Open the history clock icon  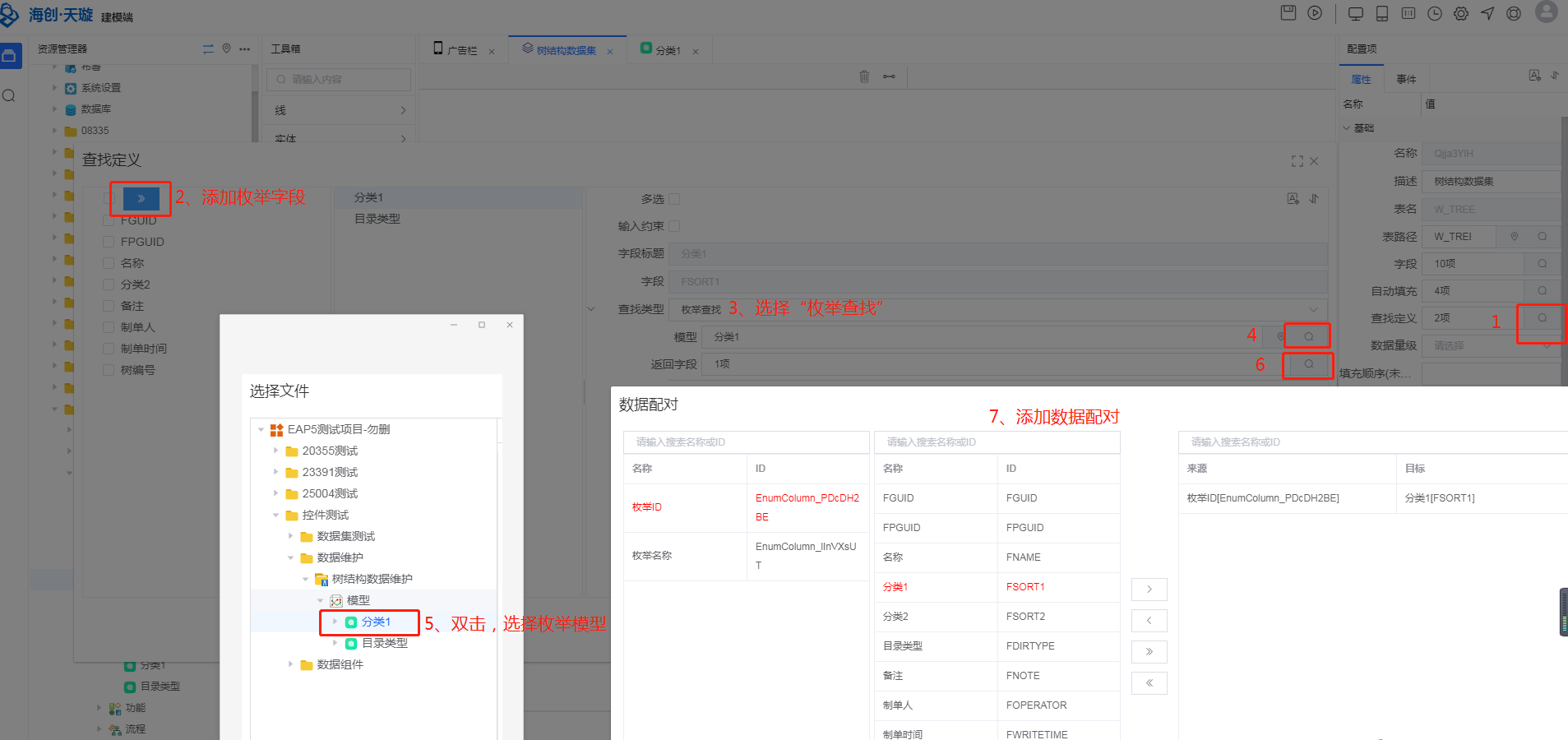tap(1435, 14)
